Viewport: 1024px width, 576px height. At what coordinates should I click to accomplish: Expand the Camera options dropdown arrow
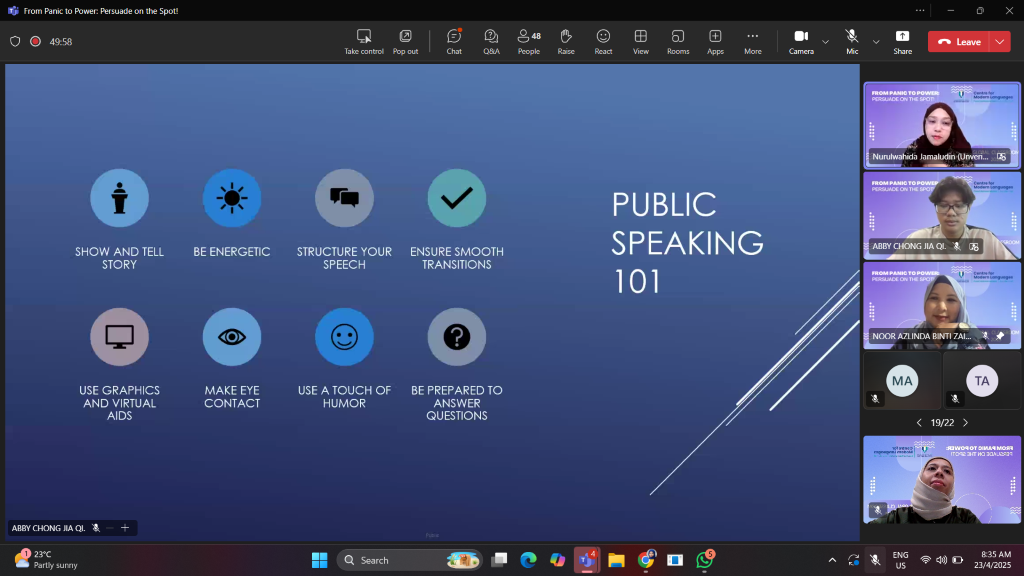point(825,42)
